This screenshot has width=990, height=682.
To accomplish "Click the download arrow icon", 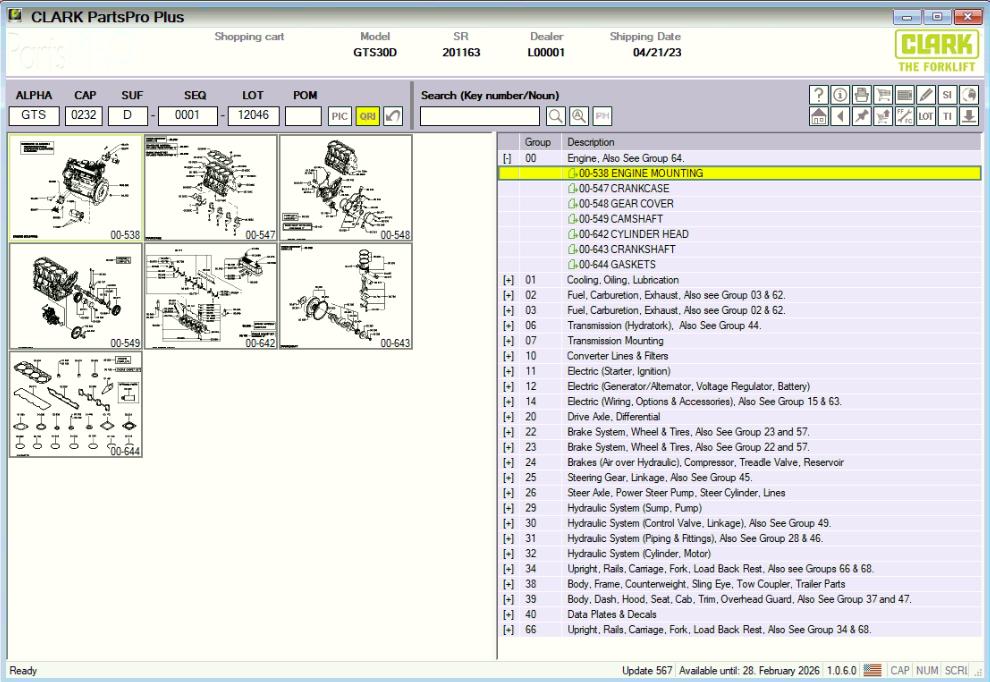I will point(968,115).
